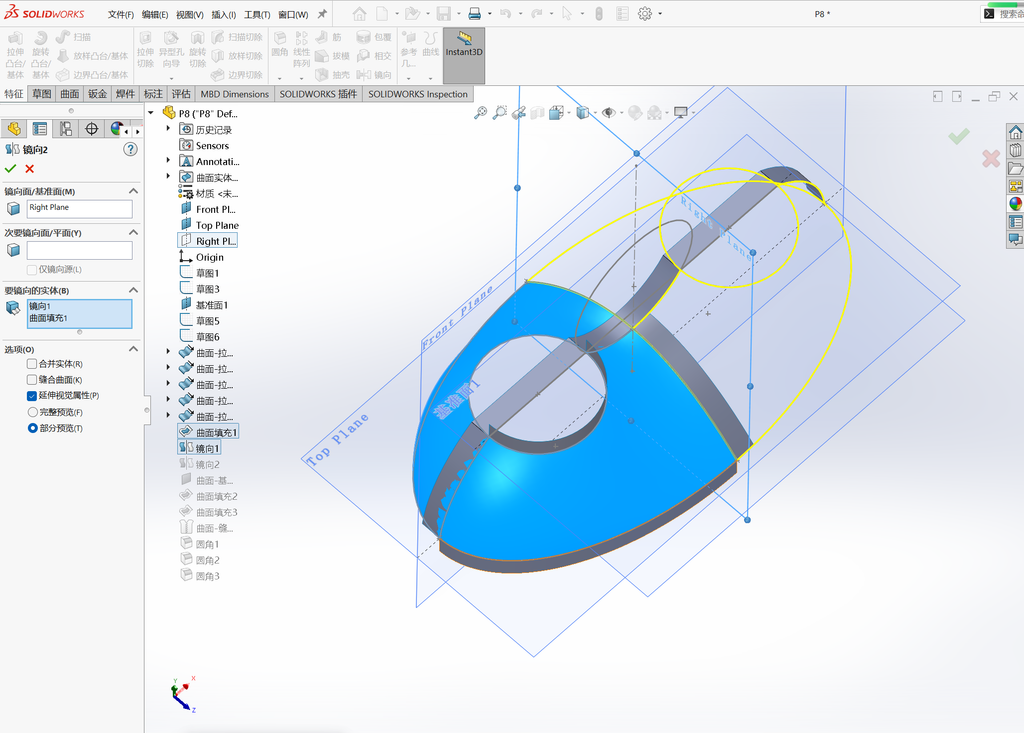Click the large red X in graphics corner
Image resolution: width=1024 pixels, height=733 pixels.
tap(991, 158)
